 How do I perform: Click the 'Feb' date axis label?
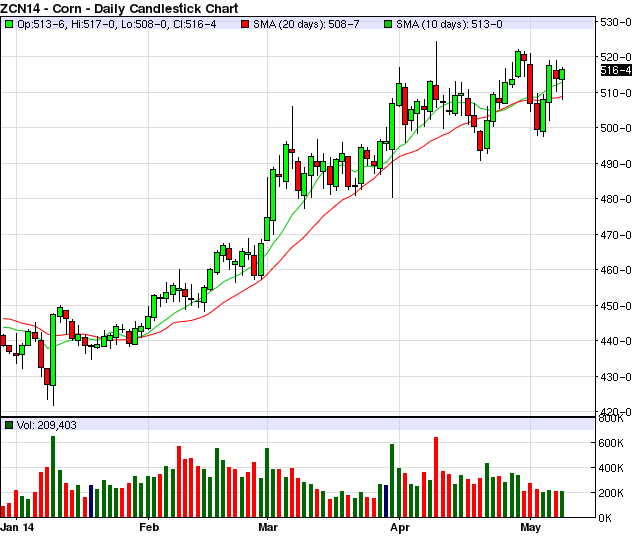(x=149, y=527)
